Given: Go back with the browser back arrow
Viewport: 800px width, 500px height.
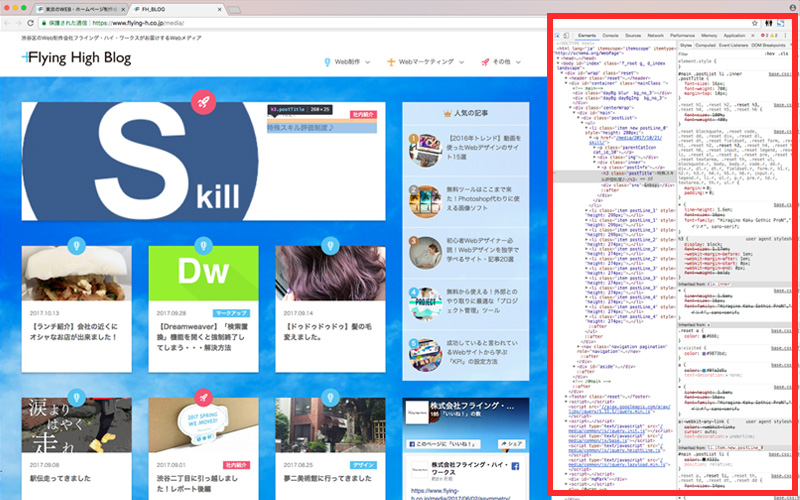Looking at the screenshot, I should [x=7, y=23].
